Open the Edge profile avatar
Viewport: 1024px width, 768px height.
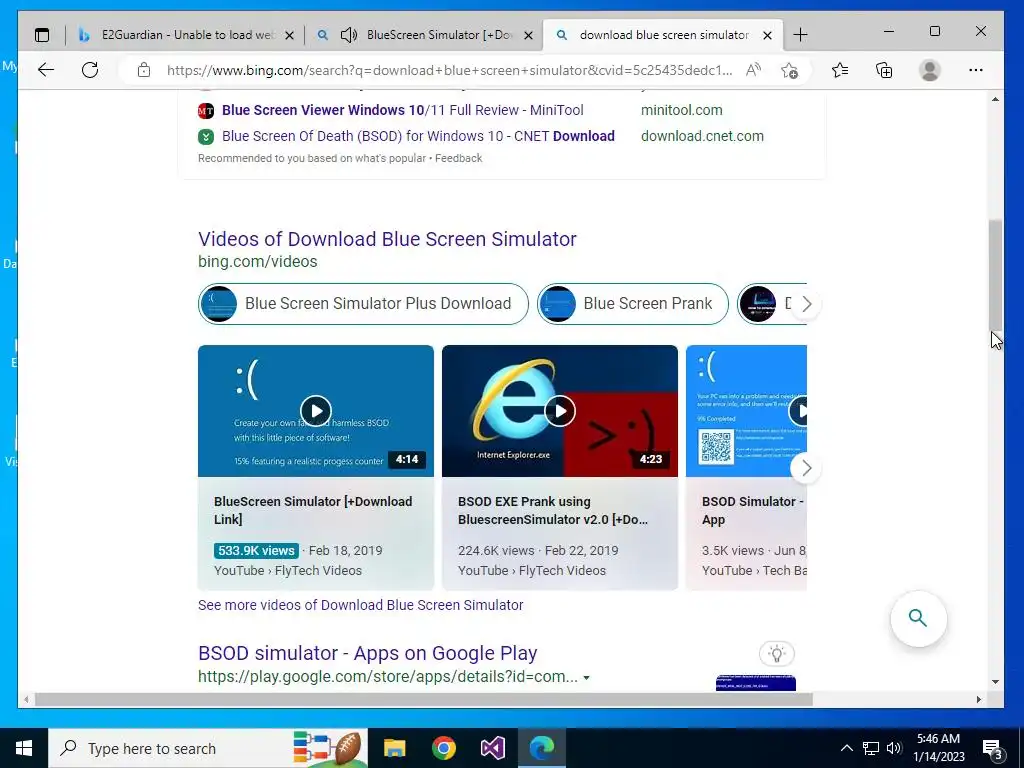pyautogui.click(x=929, y=70)
